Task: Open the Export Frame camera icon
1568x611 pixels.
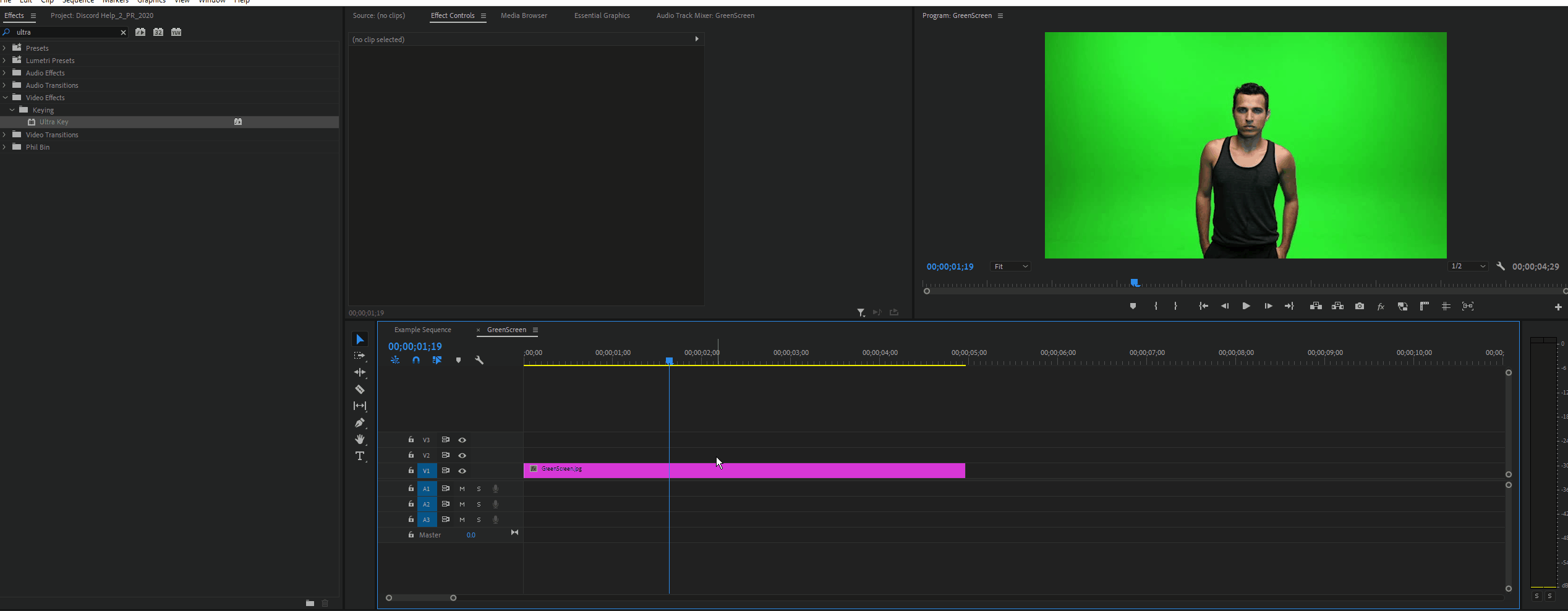Action: 1359,306
